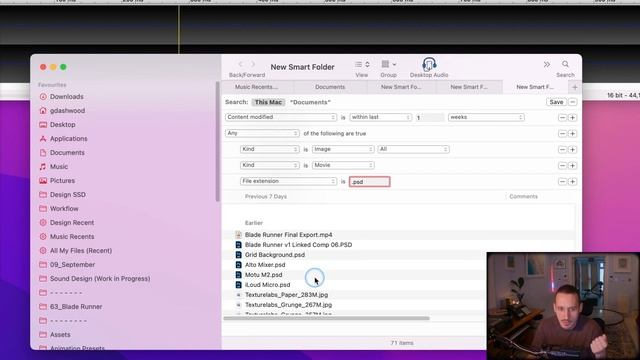Select Alto Mixer.psd file
This screenshot has height=360, width=640.
[x=265, y=265]
